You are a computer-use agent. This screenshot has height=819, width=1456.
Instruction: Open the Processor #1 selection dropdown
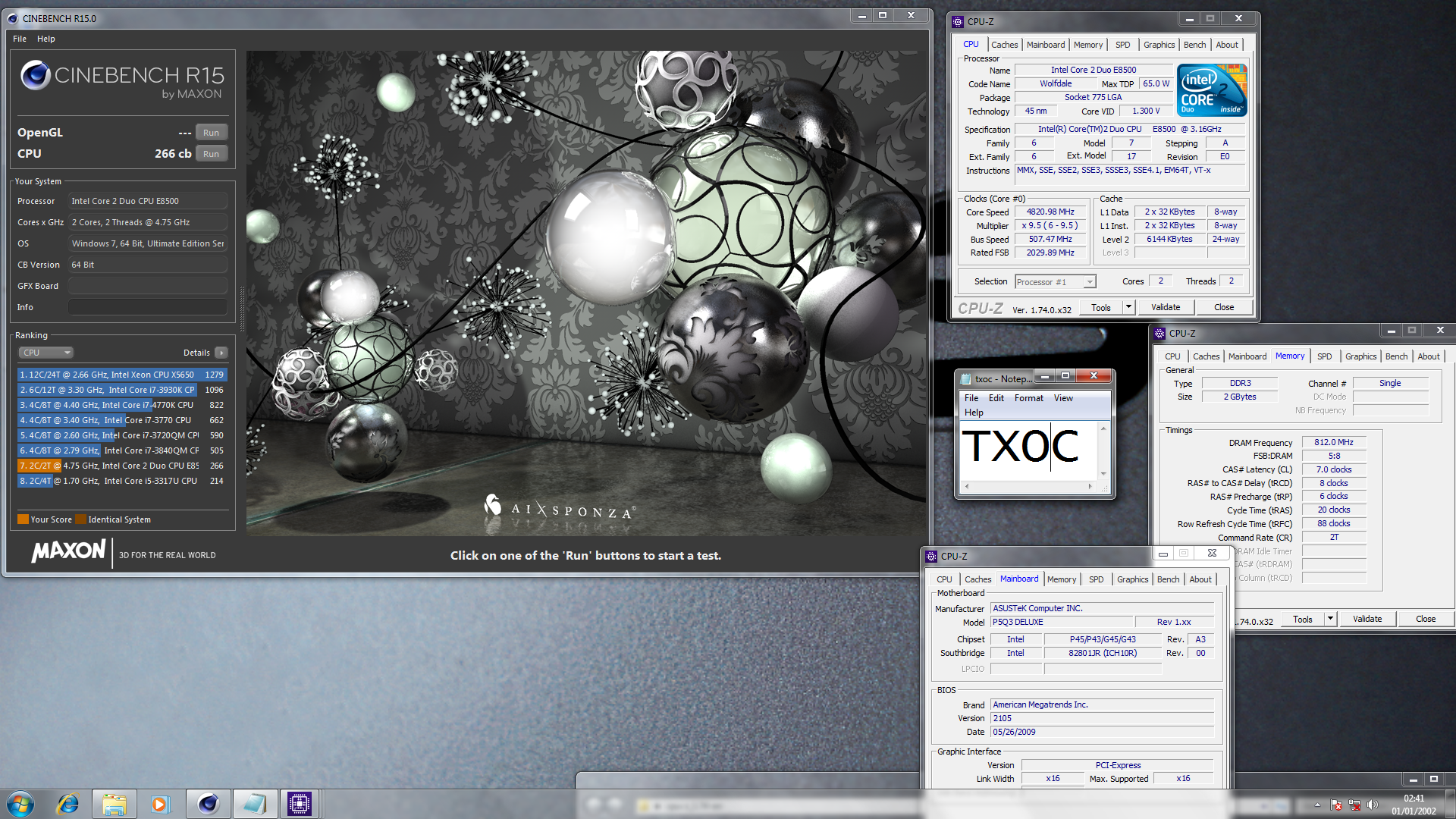click(x=1055, y=282)
